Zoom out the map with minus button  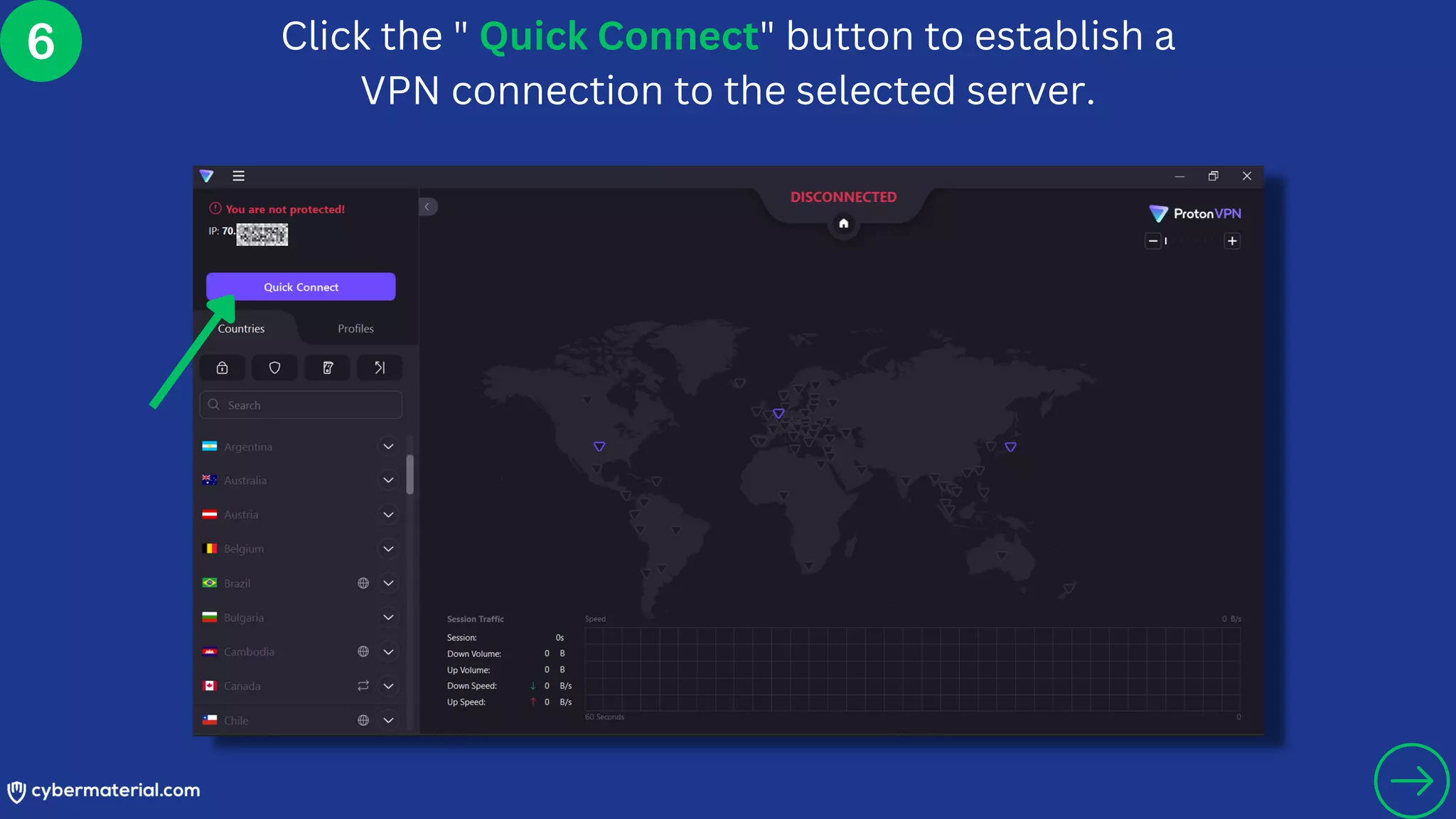(x=1153, y=241)
